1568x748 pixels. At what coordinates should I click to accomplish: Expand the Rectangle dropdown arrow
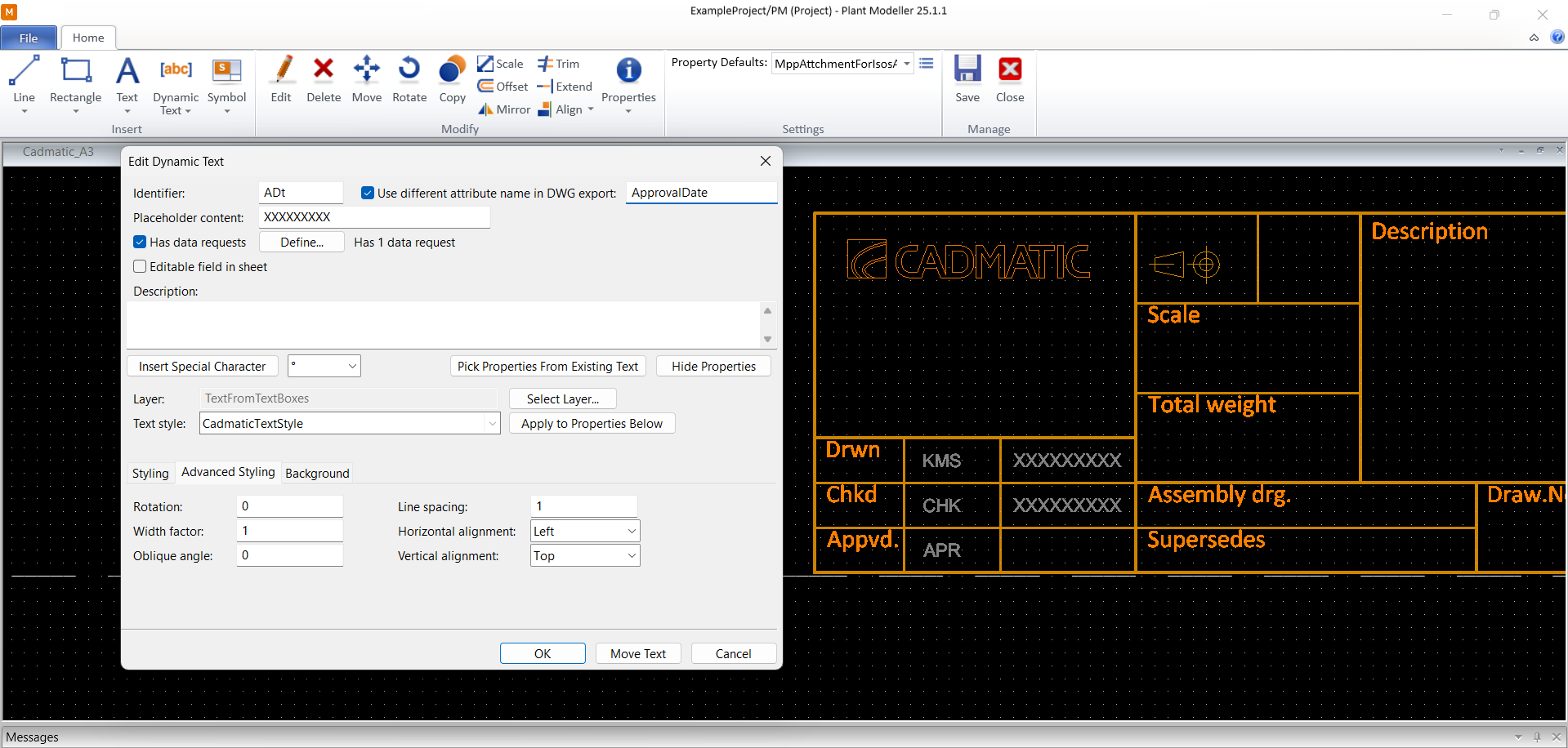click(76, 112)
